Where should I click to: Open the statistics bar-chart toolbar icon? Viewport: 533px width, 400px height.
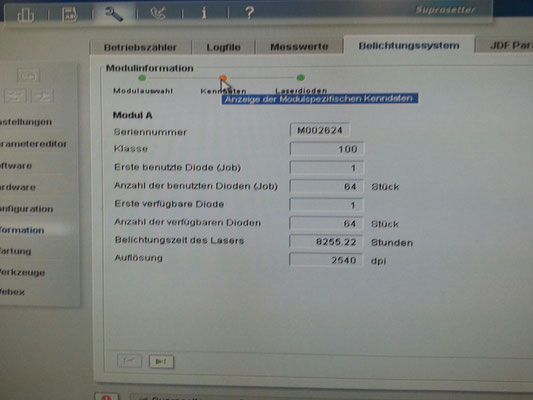26,15
